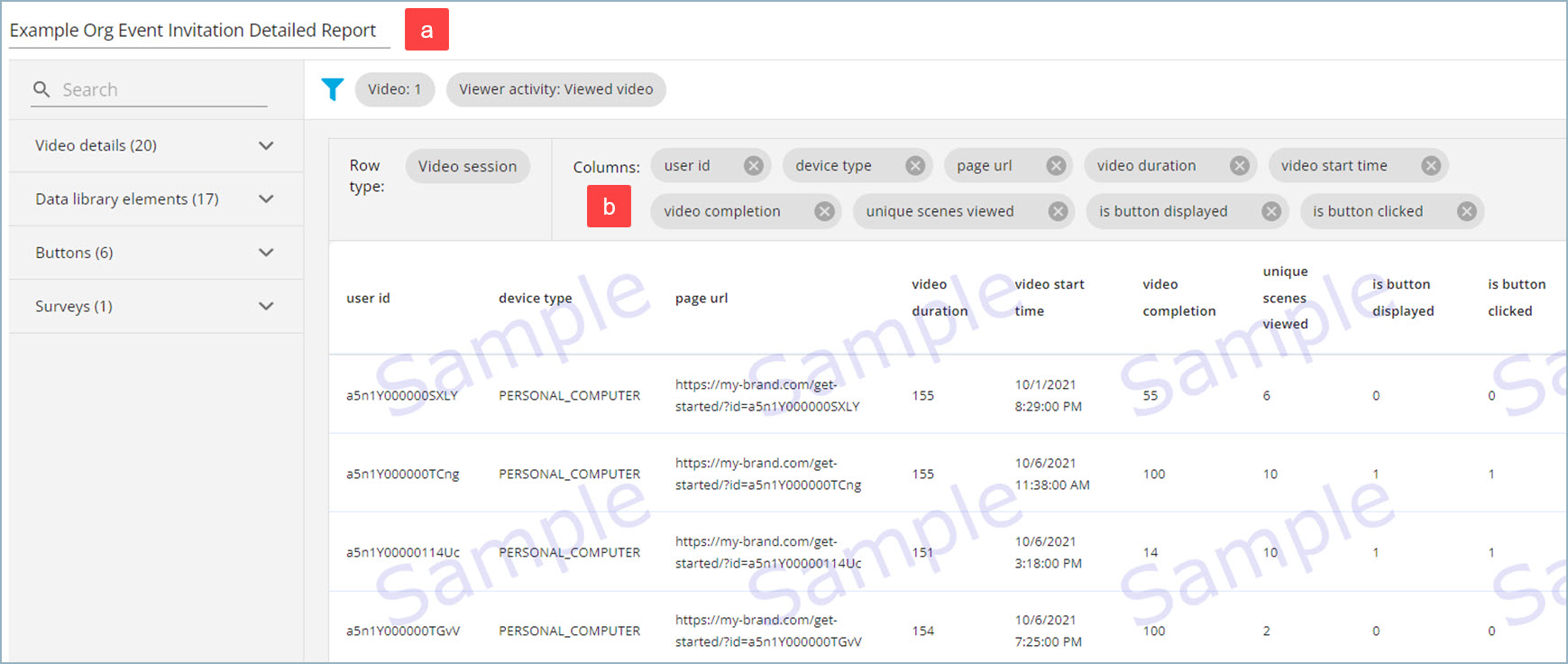Click video completion value 55
The height and width of the screenshot is (664, 1568).
1151,395
